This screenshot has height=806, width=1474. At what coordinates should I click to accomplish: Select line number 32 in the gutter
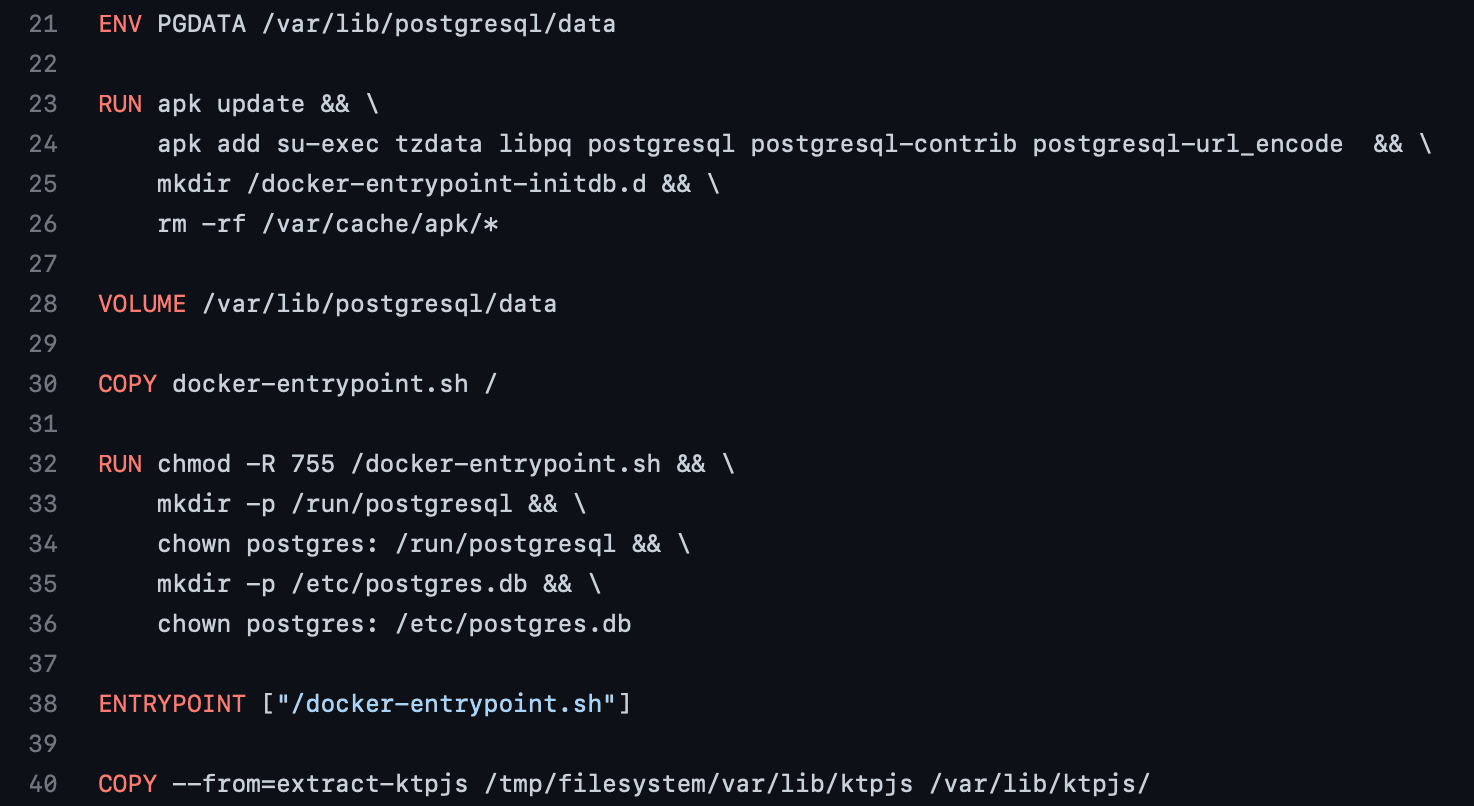click(x=43, y=464)
